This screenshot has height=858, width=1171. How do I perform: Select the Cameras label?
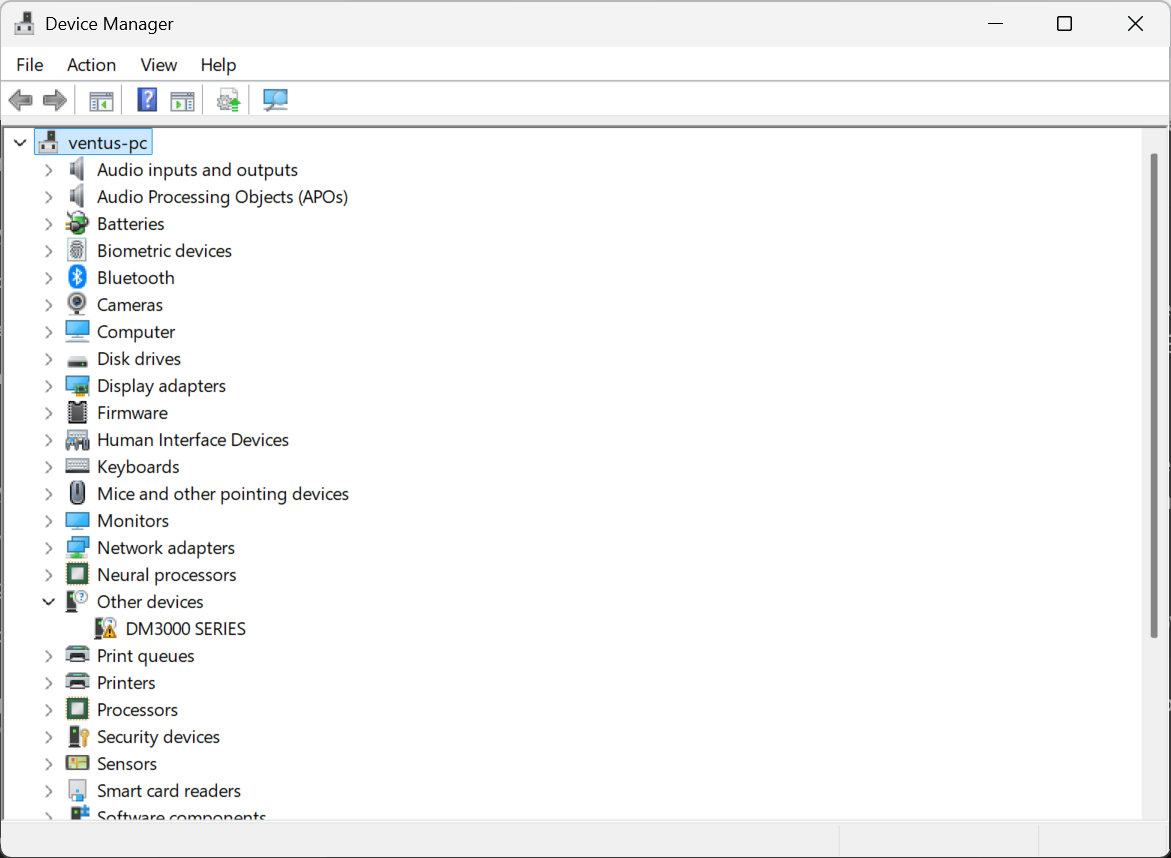[x=130, y=305]
